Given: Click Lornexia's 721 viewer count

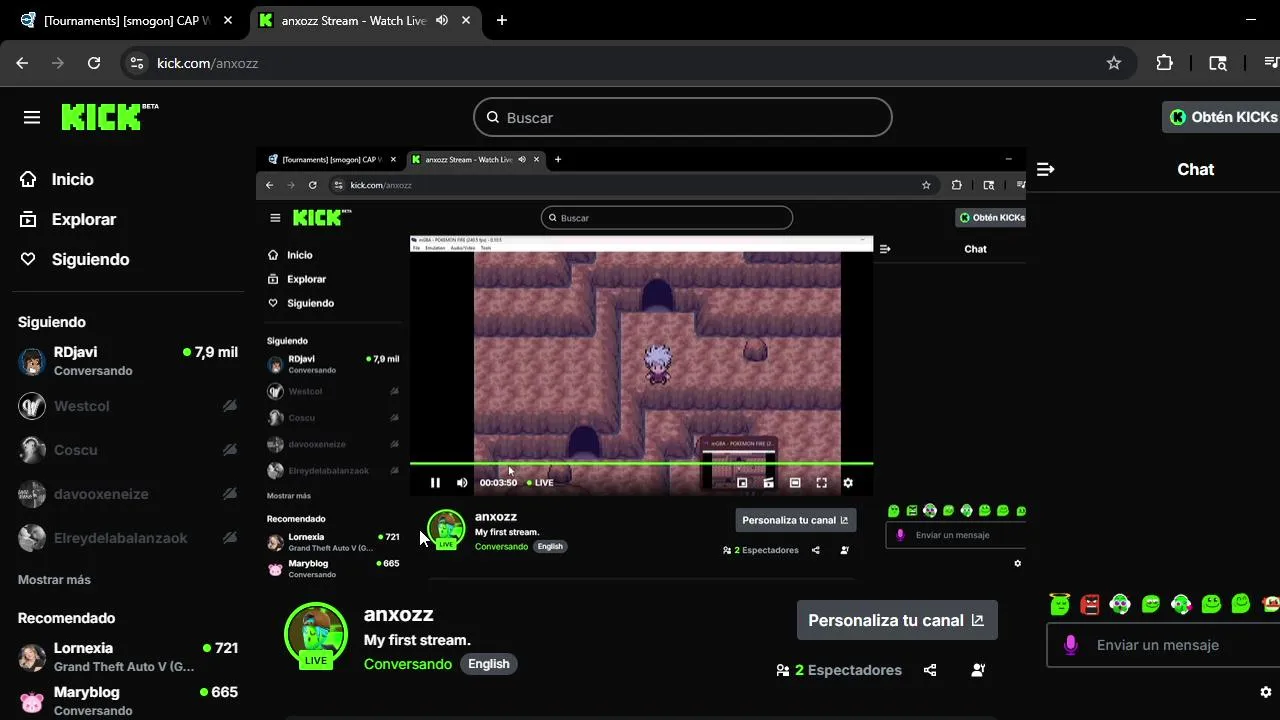Looking at the screenshot, I should pyautogui.click(x=220, y=648).
